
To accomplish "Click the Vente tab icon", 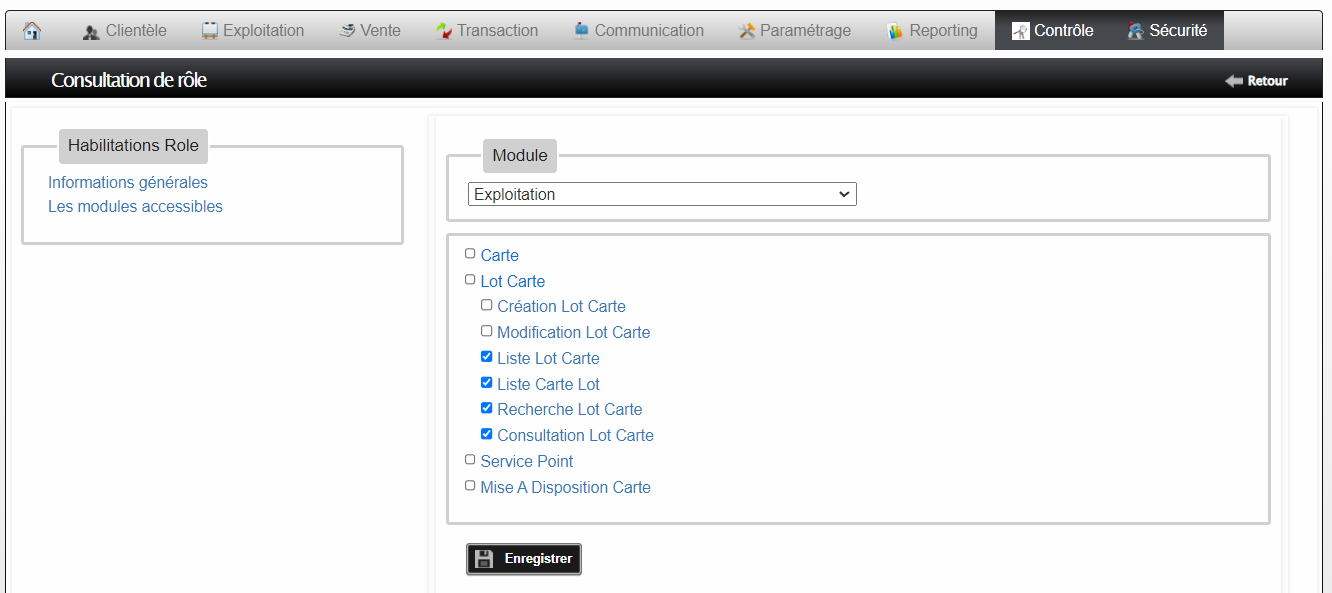I will tap(347, 31).
